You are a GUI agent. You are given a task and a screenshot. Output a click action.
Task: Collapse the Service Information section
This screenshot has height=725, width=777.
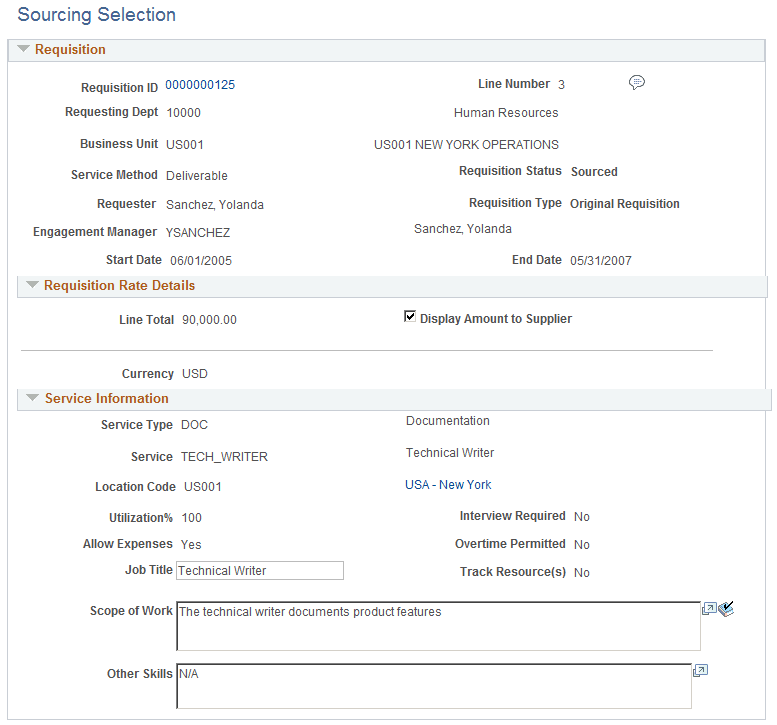tap(32, 398)
